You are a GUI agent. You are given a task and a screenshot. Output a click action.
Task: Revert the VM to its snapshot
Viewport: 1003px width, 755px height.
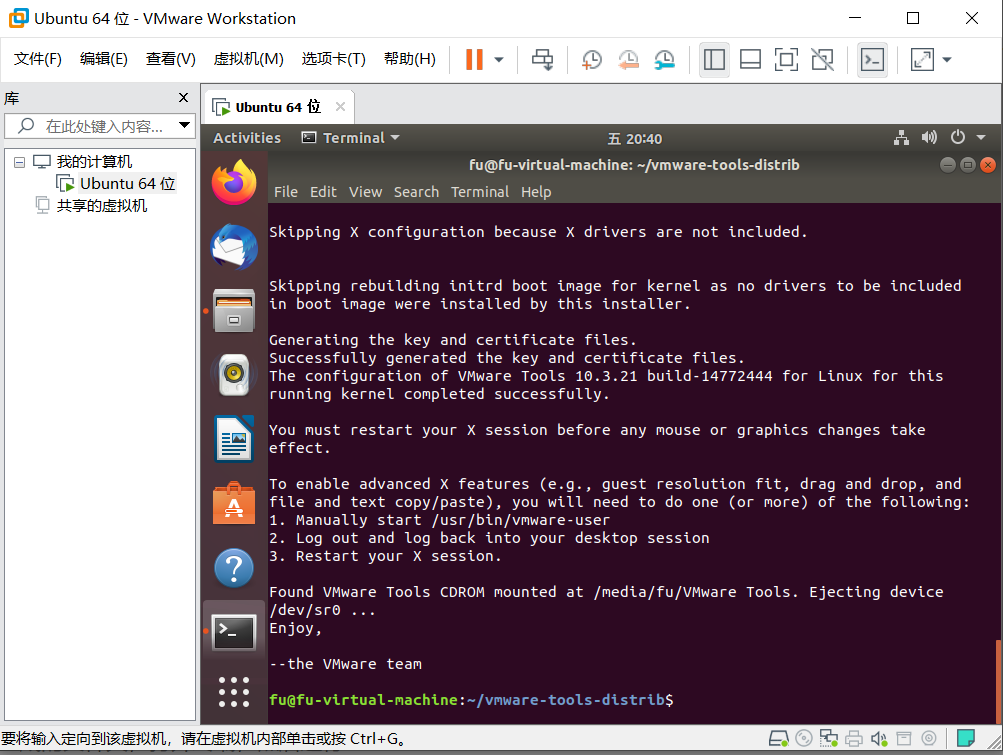628,59
